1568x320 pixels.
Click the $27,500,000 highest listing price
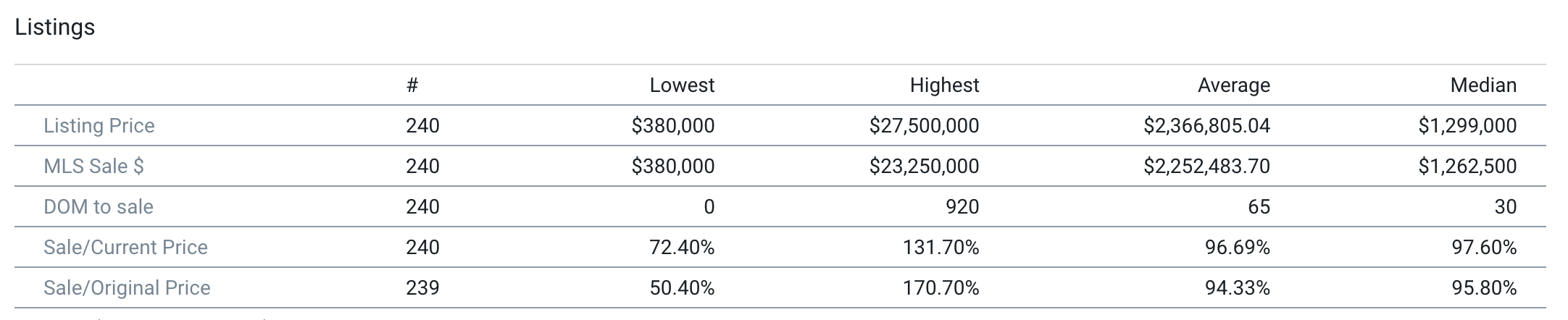point(924,126)
